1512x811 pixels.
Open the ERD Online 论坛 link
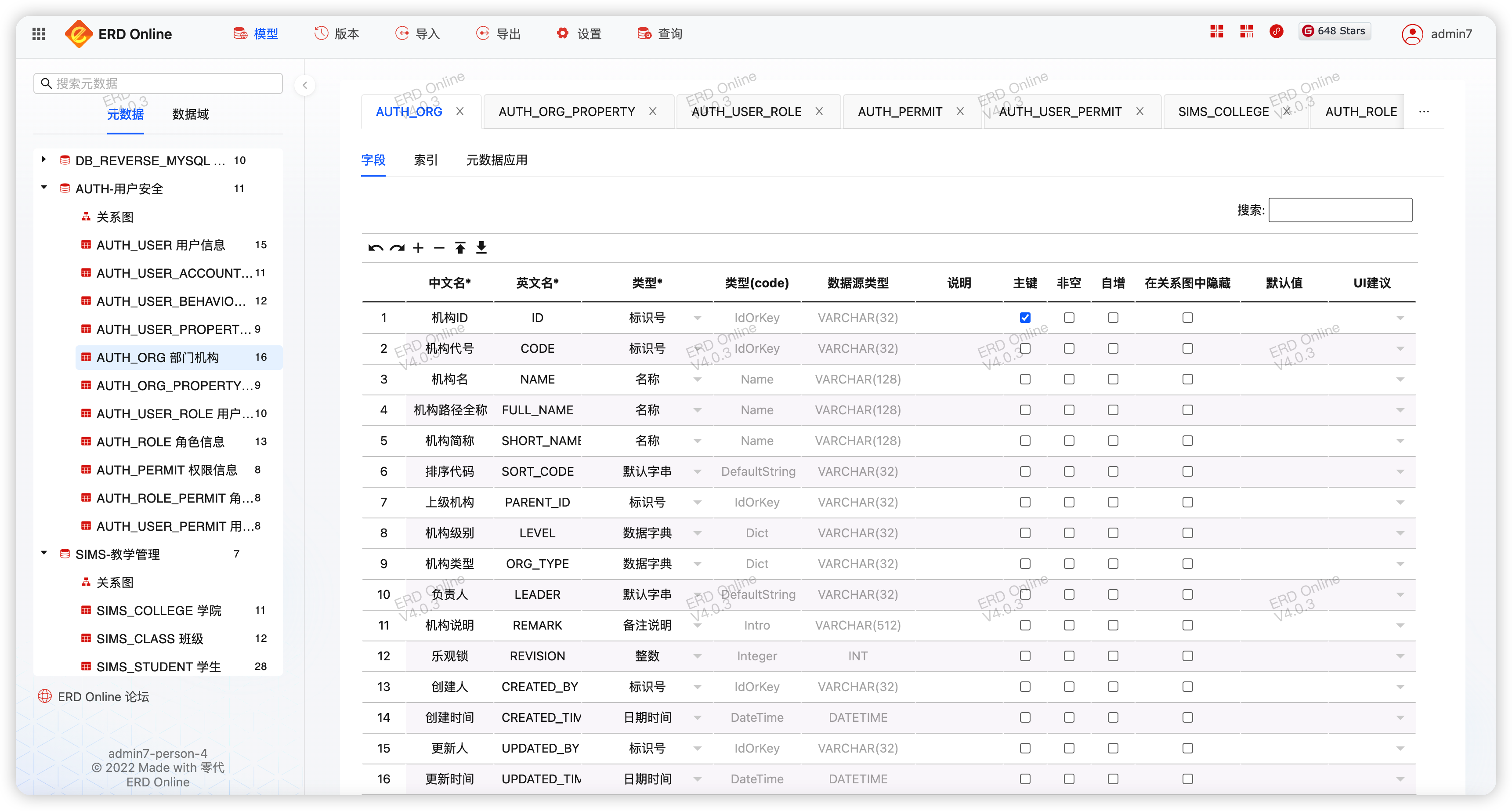click(x=103, y=697)
